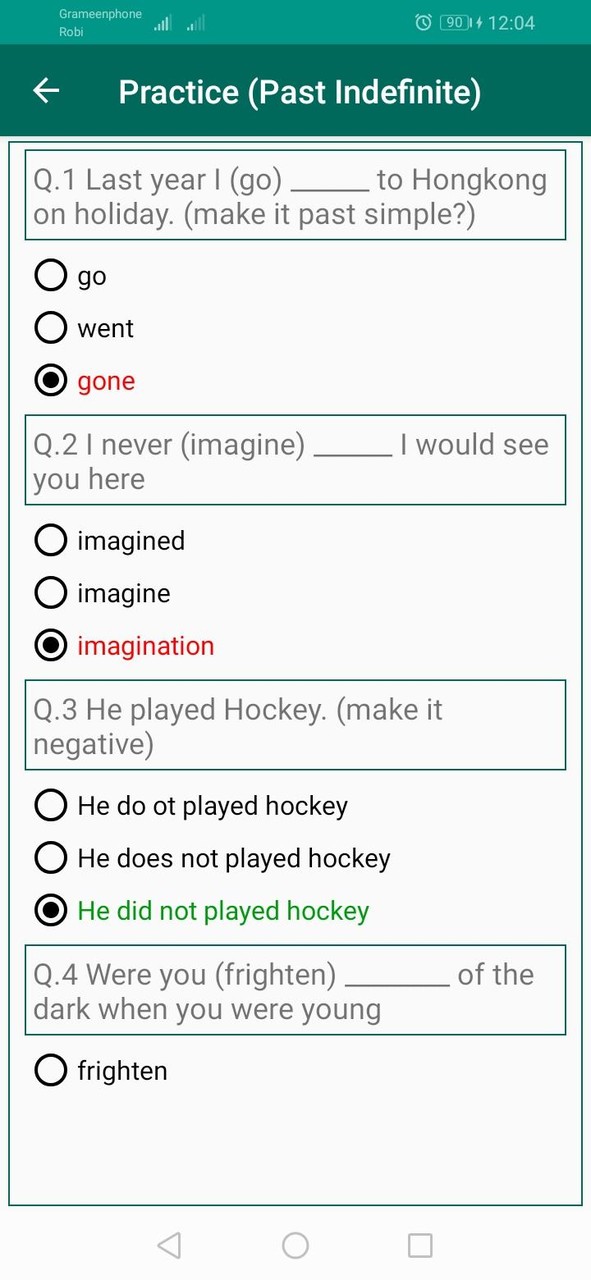Click the back arrow in the app bar
The width and height of the screenshot is (591, 1280).
46,91
